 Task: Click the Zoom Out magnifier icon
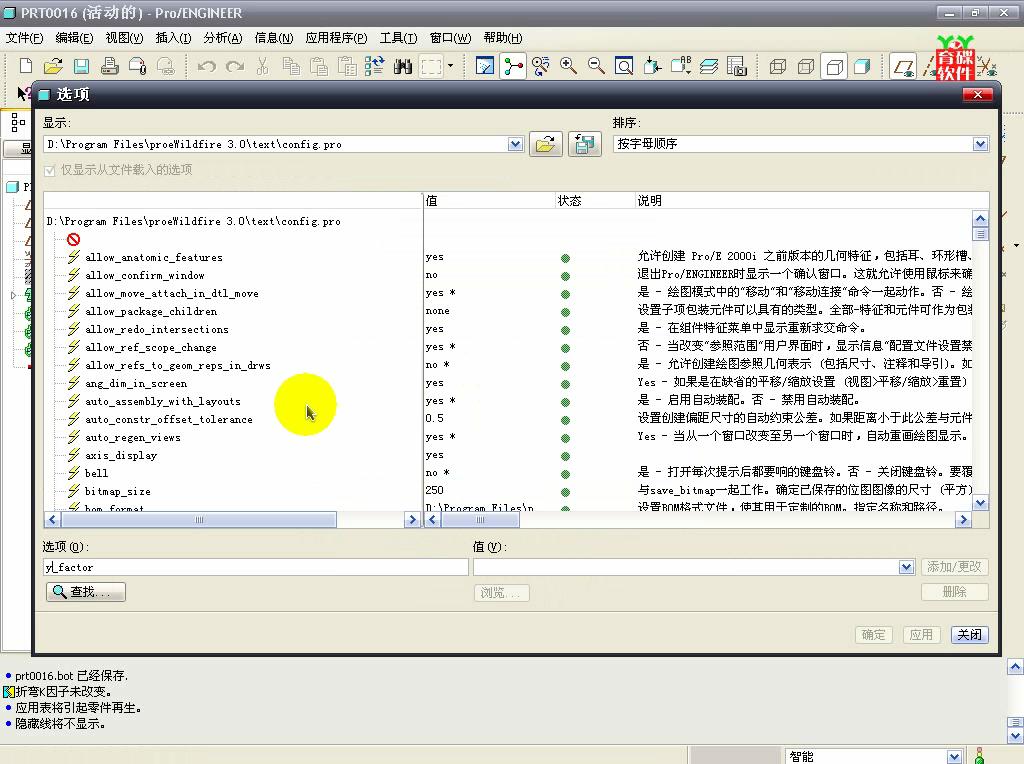coord(596,66)
